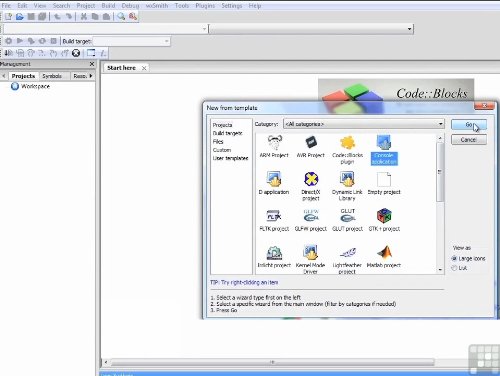Switch to the Symbols tab

tap(52, 76)
